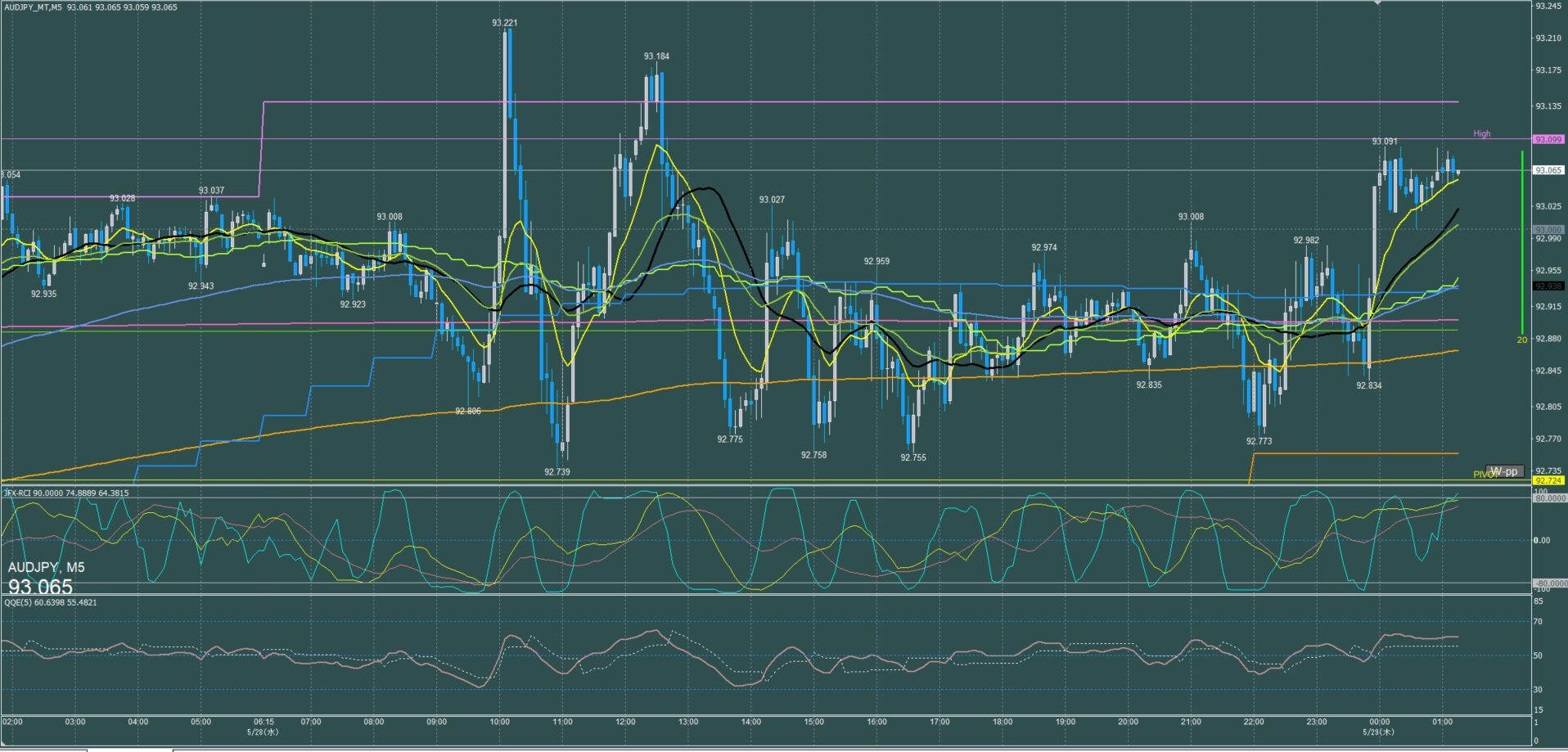Image resolution: width=1568 pixels, height=752 pixels.
Task: Select the yellow 92.724 pivot price tag
Action: [1548, 481]
